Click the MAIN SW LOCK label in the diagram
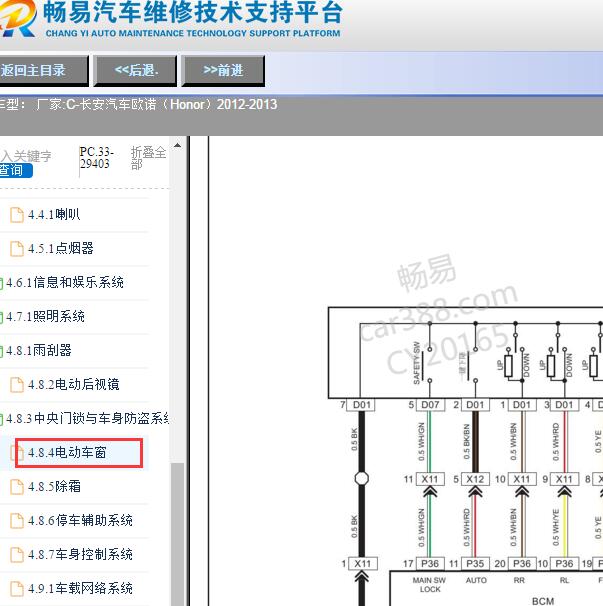This screenshot has height=606, width=603. pos(429,585)
